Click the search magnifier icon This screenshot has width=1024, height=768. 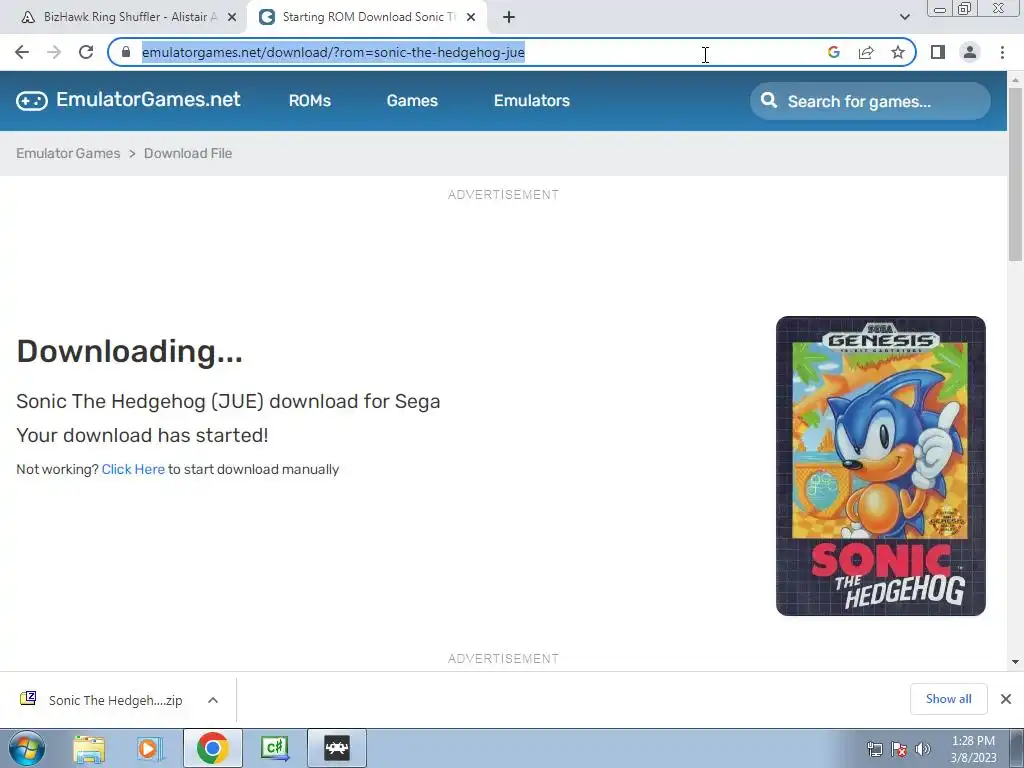click(x=769, y=101)
